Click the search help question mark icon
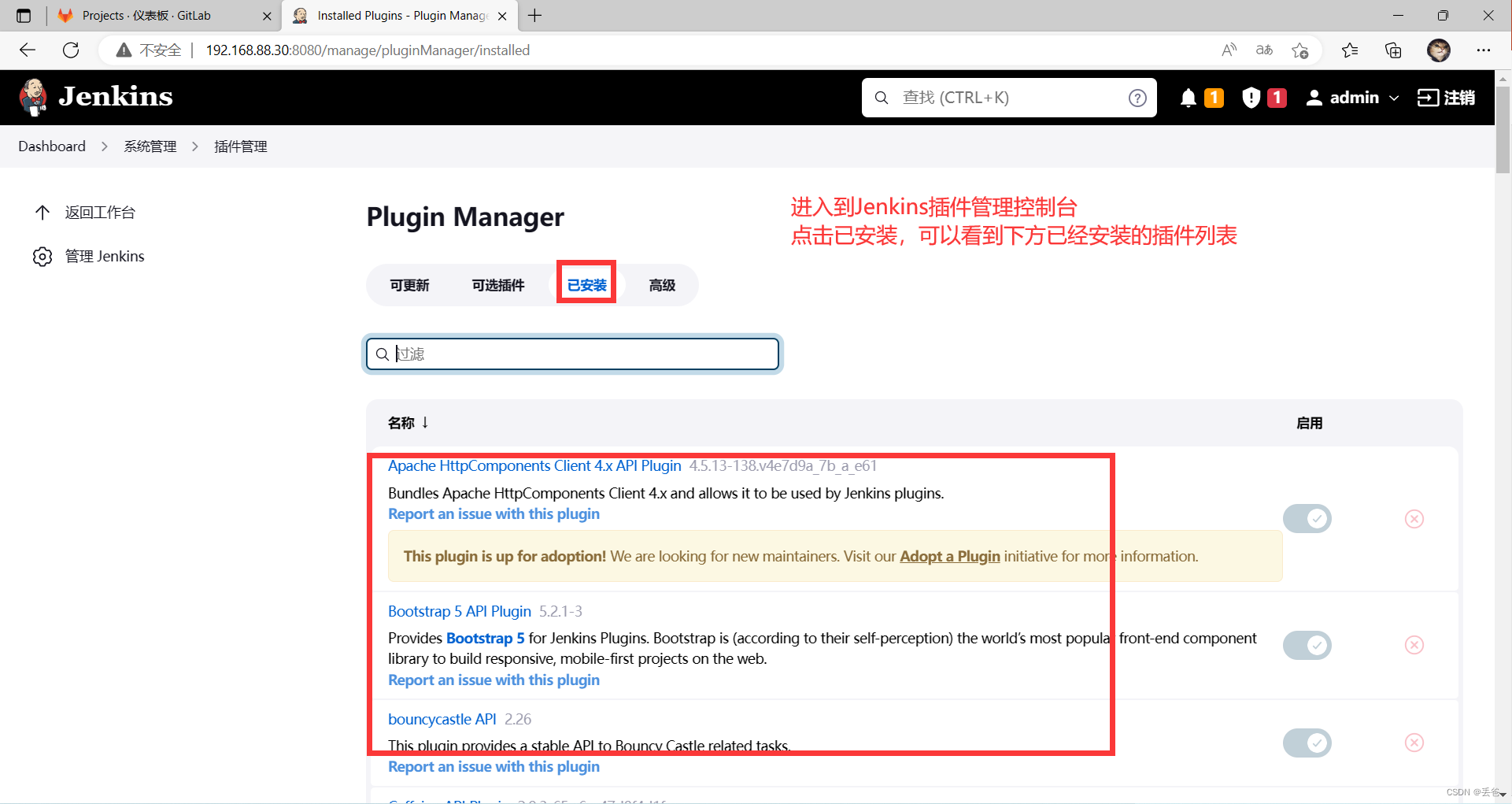 pos(1137,98)
